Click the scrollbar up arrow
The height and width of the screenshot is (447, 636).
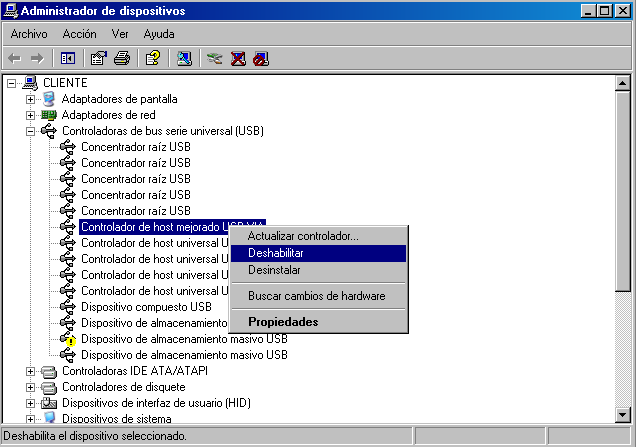tap(622, 84)
